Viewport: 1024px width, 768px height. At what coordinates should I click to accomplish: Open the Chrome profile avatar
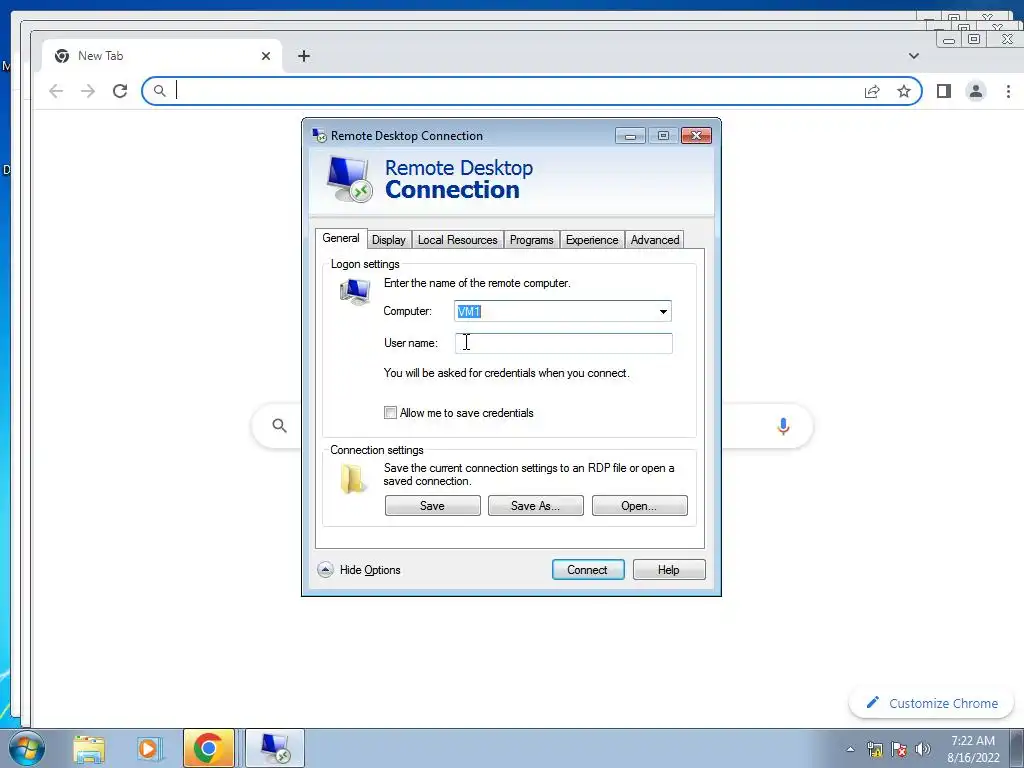pyautogui.click(x=976, y=91)
